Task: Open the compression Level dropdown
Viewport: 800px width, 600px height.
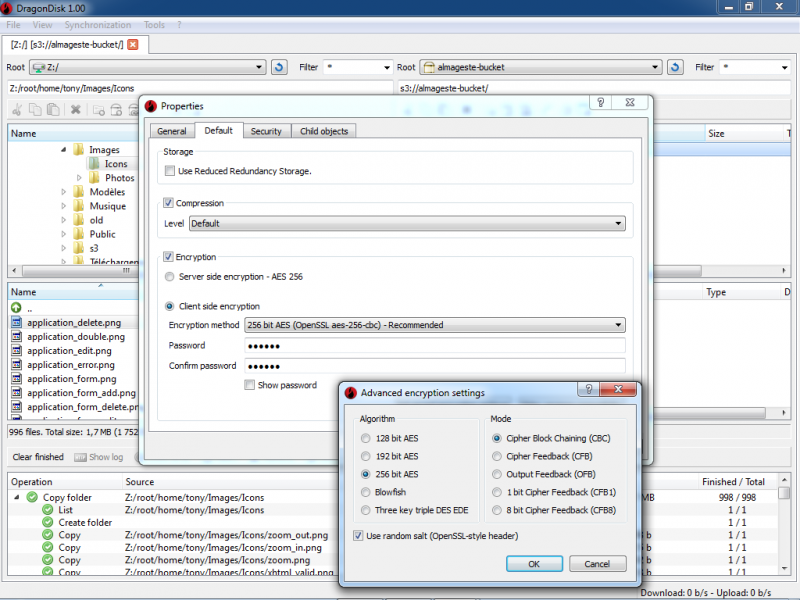Action: 407,223
